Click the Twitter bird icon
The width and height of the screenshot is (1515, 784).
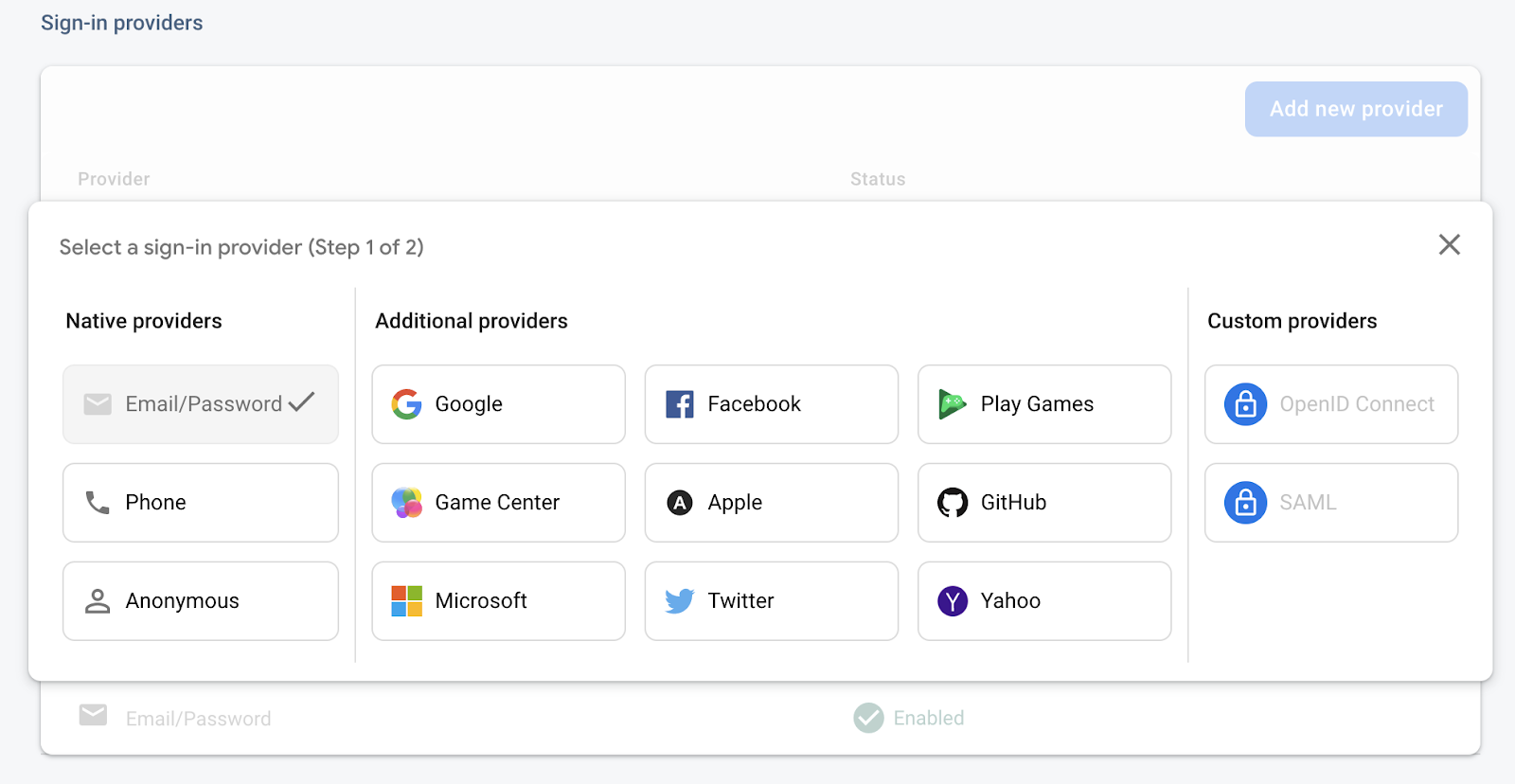pyautogui.click(x=679, y=601)
